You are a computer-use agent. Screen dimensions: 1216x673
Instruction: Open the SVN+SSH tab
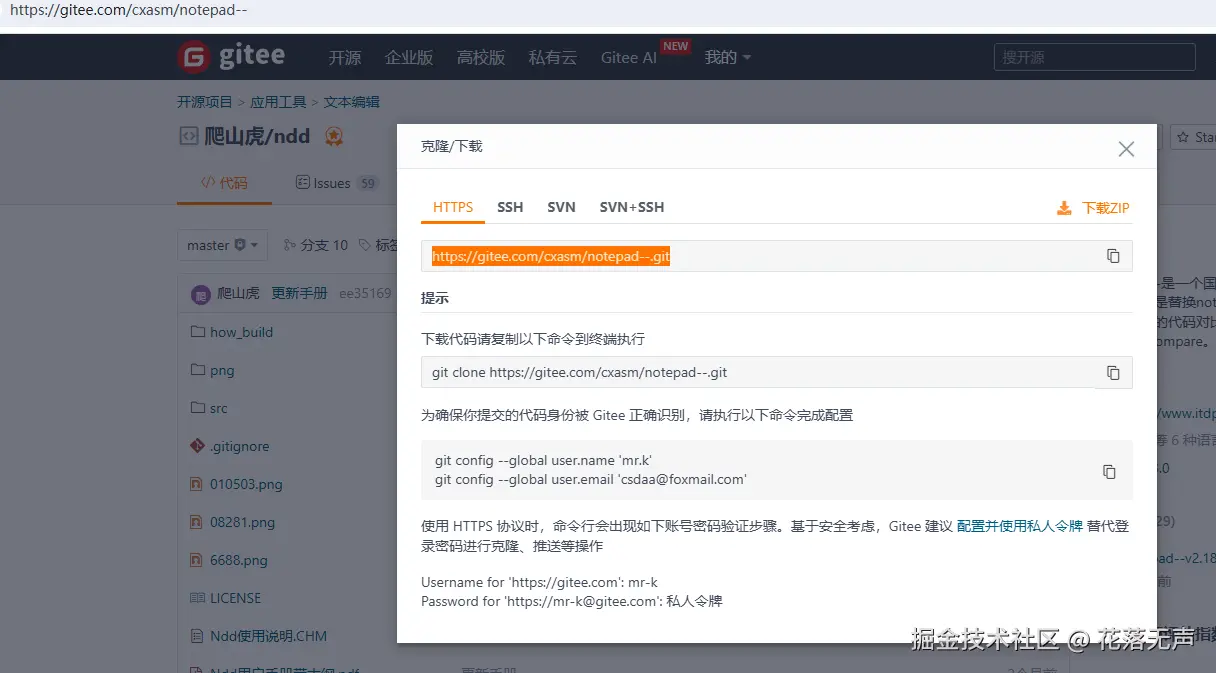coord(631,207)
